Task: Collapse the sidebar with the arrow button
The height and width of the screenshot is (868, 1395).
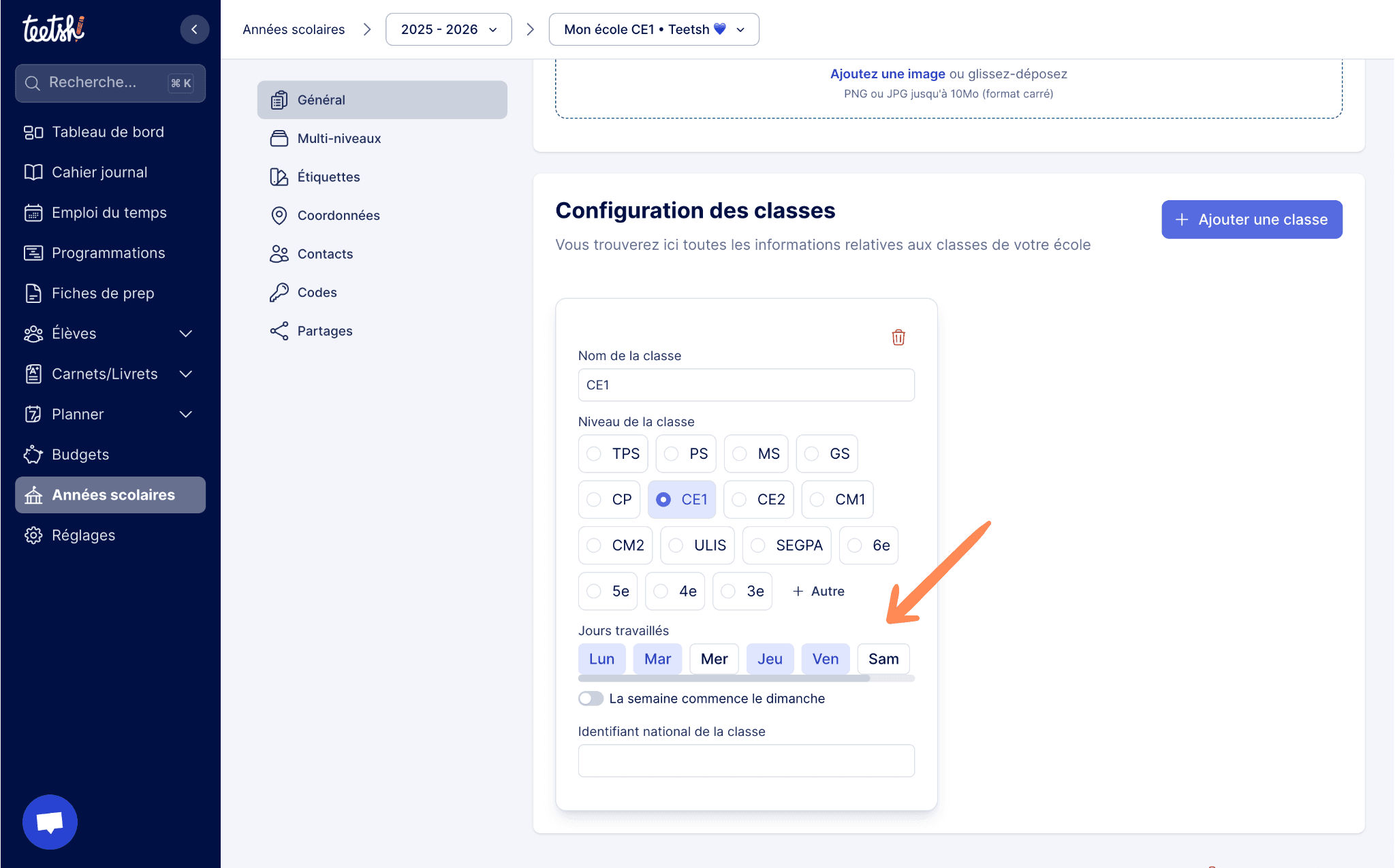Action: click(194, 29)
